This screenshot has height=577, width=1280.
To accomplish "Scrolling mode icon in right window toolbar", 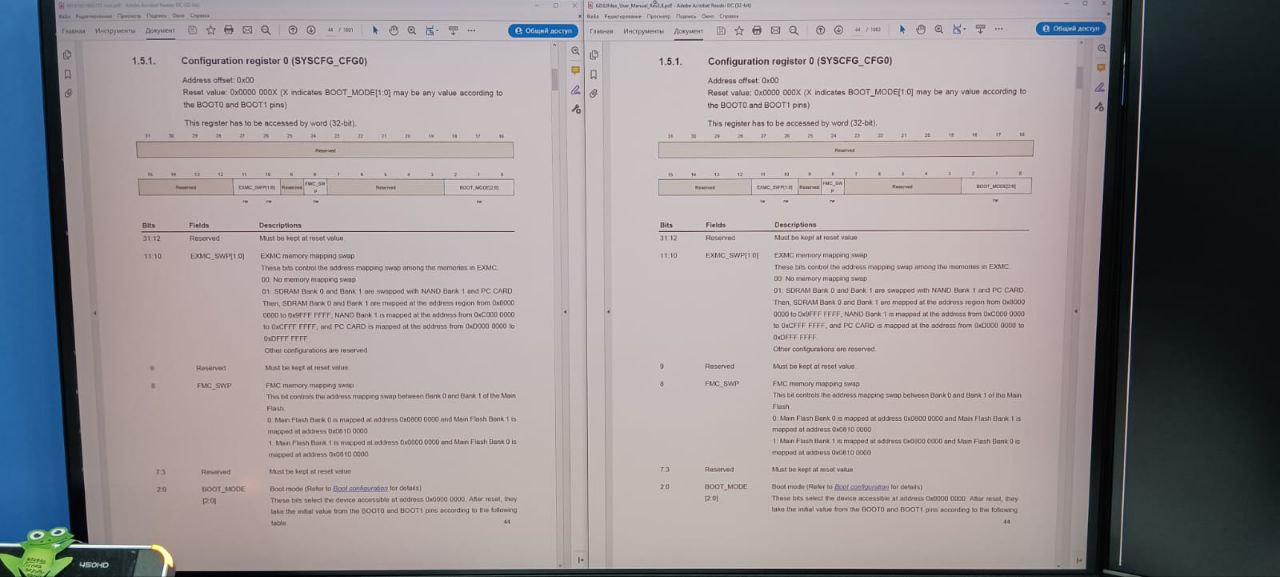I will (x=980, y=30).
